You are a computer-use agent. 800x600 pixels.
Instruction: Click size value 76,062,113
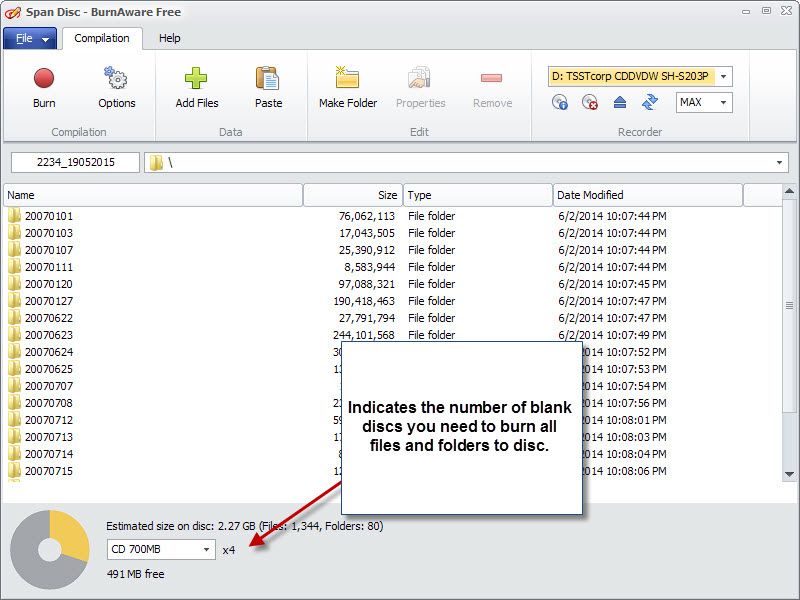point(366,216)
